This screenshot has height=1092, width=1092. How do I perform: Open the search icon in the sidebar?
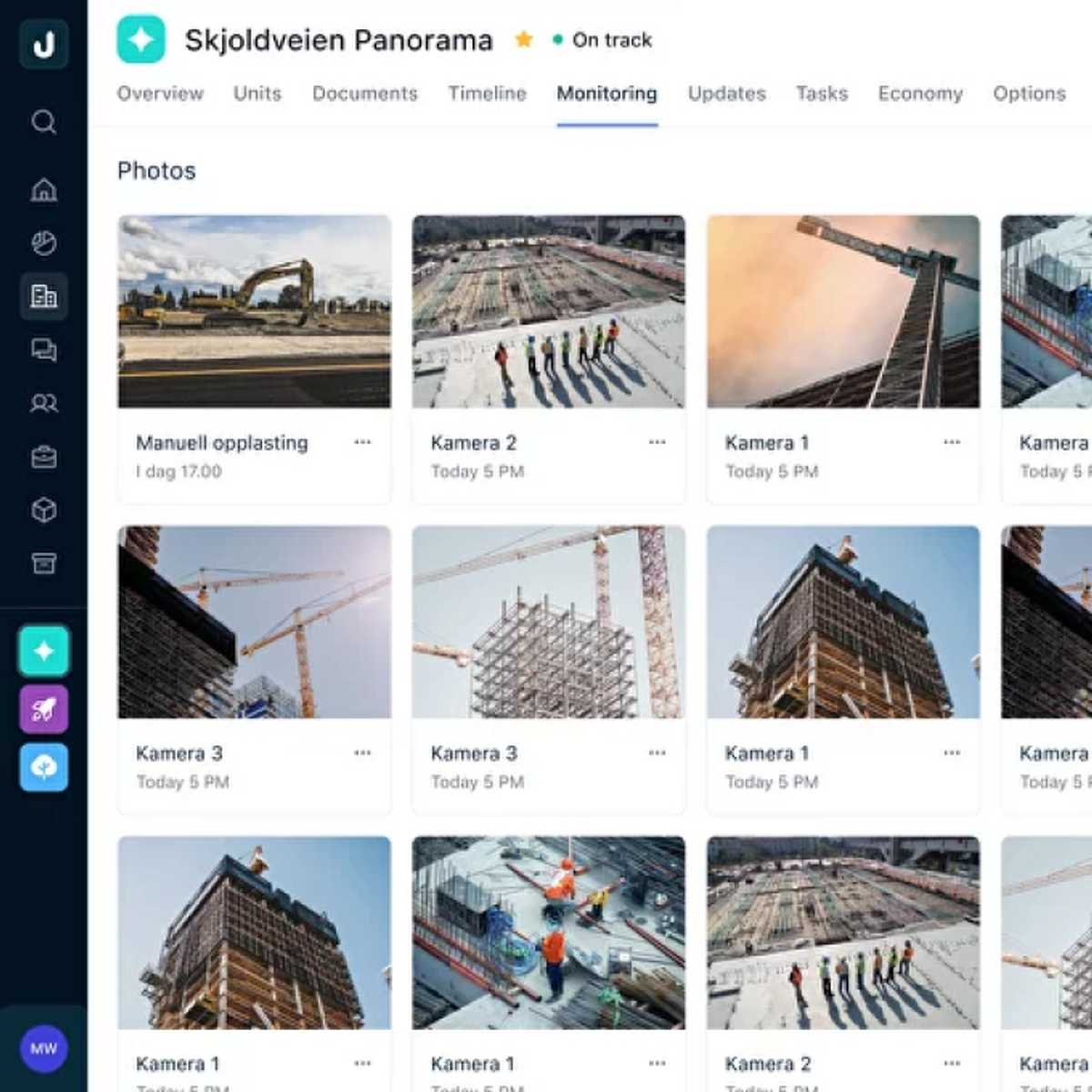coord(44,121)
